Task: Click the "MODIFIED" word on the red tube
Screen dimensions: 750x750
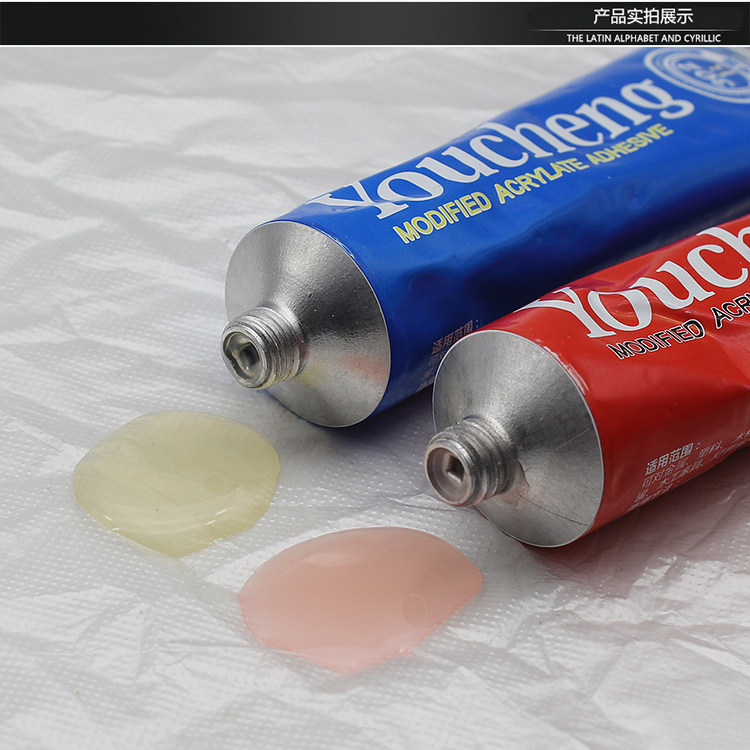Action: pyautogui.click(x=655, y=339)
